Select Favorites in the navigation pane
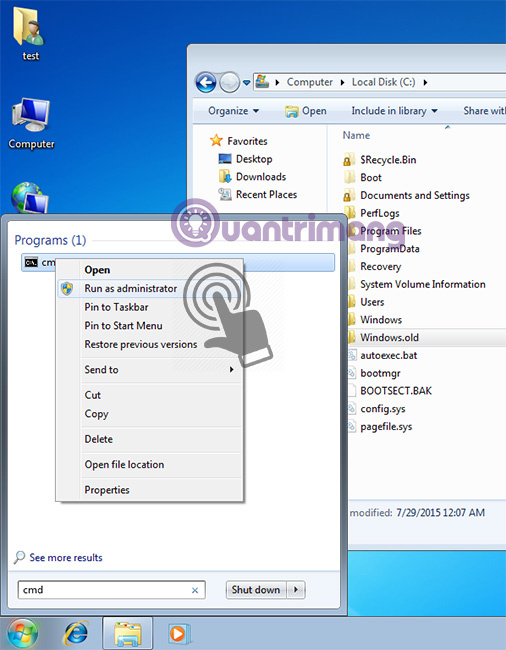 click(x=239, y=141)
